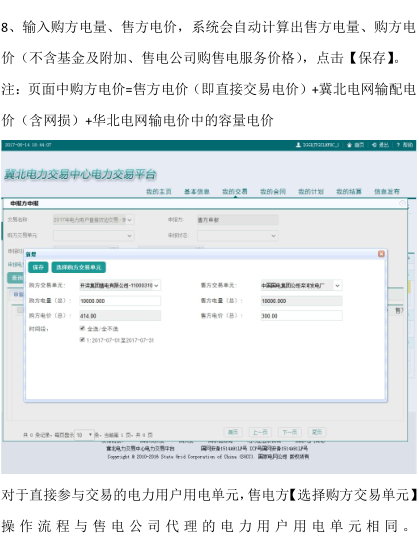Viewport: 419px width, 547px height.
Task: Open the 我的交易 navigation tab
Action: tap(235, 192)
